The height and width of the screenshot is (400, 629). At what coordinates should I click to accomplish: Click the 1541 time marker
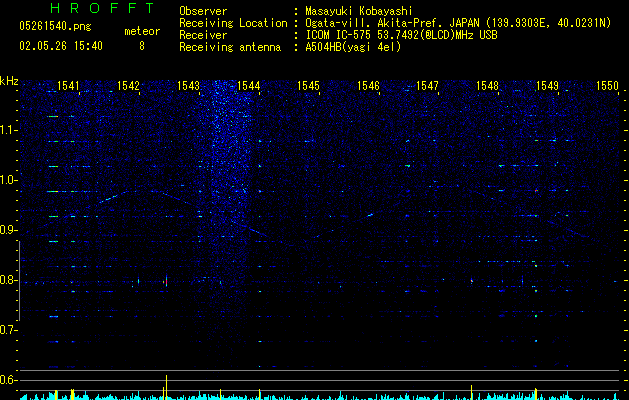pos(68,85)
